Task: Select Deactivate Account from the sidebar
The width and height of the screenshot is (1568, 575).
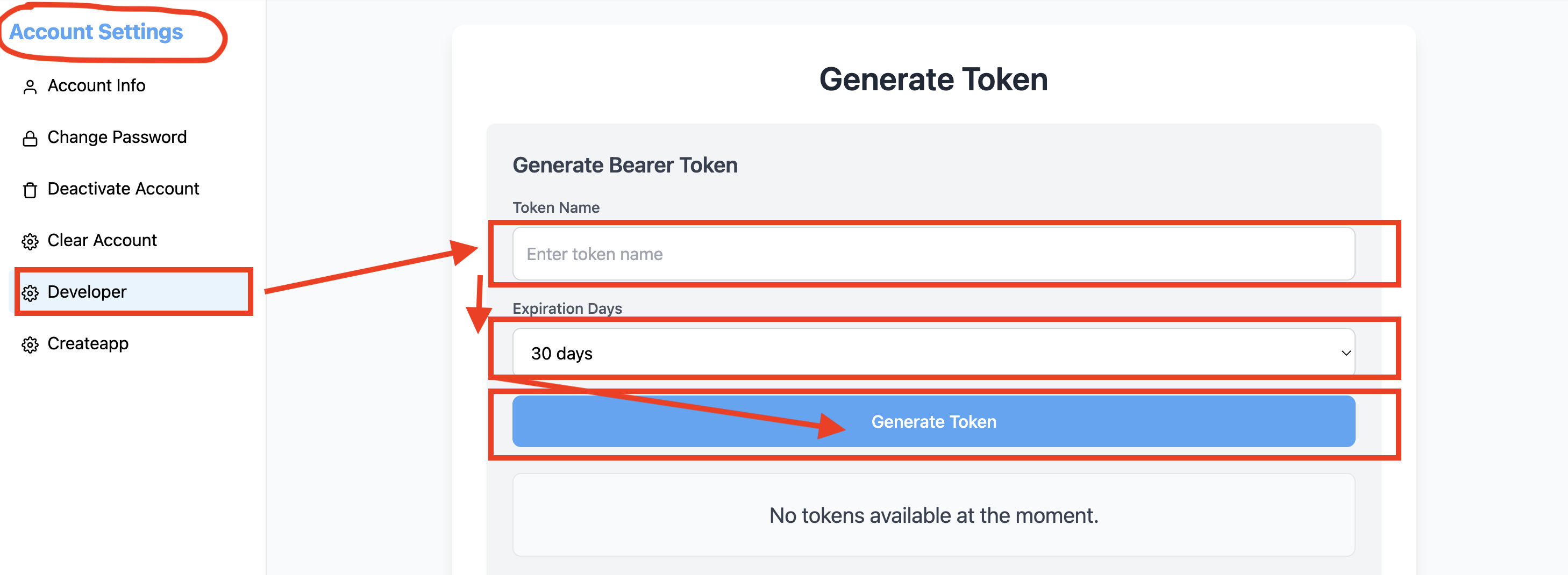Action: (x=123, y=189)
